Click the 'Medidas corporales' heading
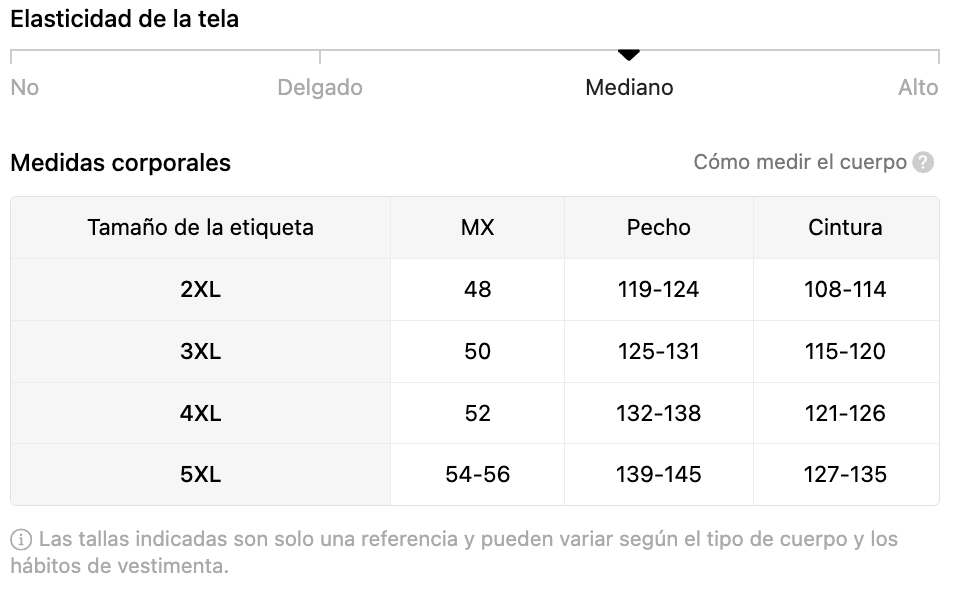The image size is (956, 606). (x=121, y=163)
